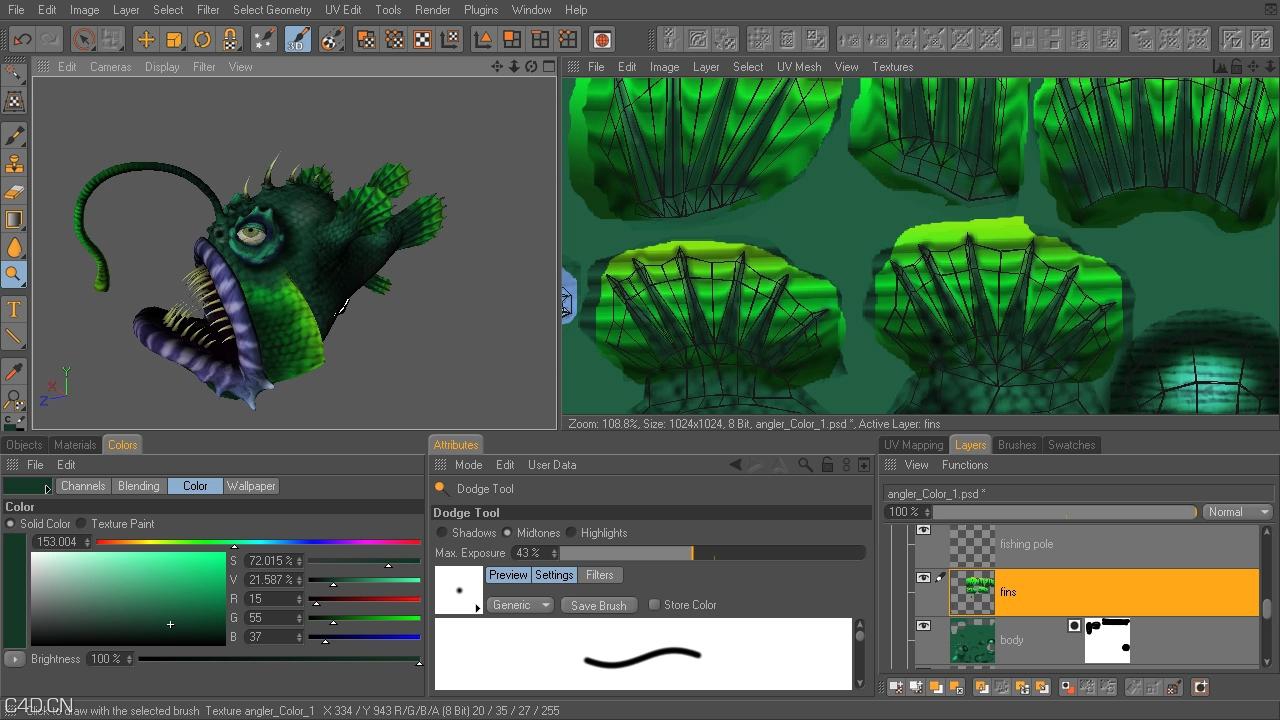Select the Color Picker eyedropper tool
Viewport: 1280px width, 720px height.
[14, 371]
